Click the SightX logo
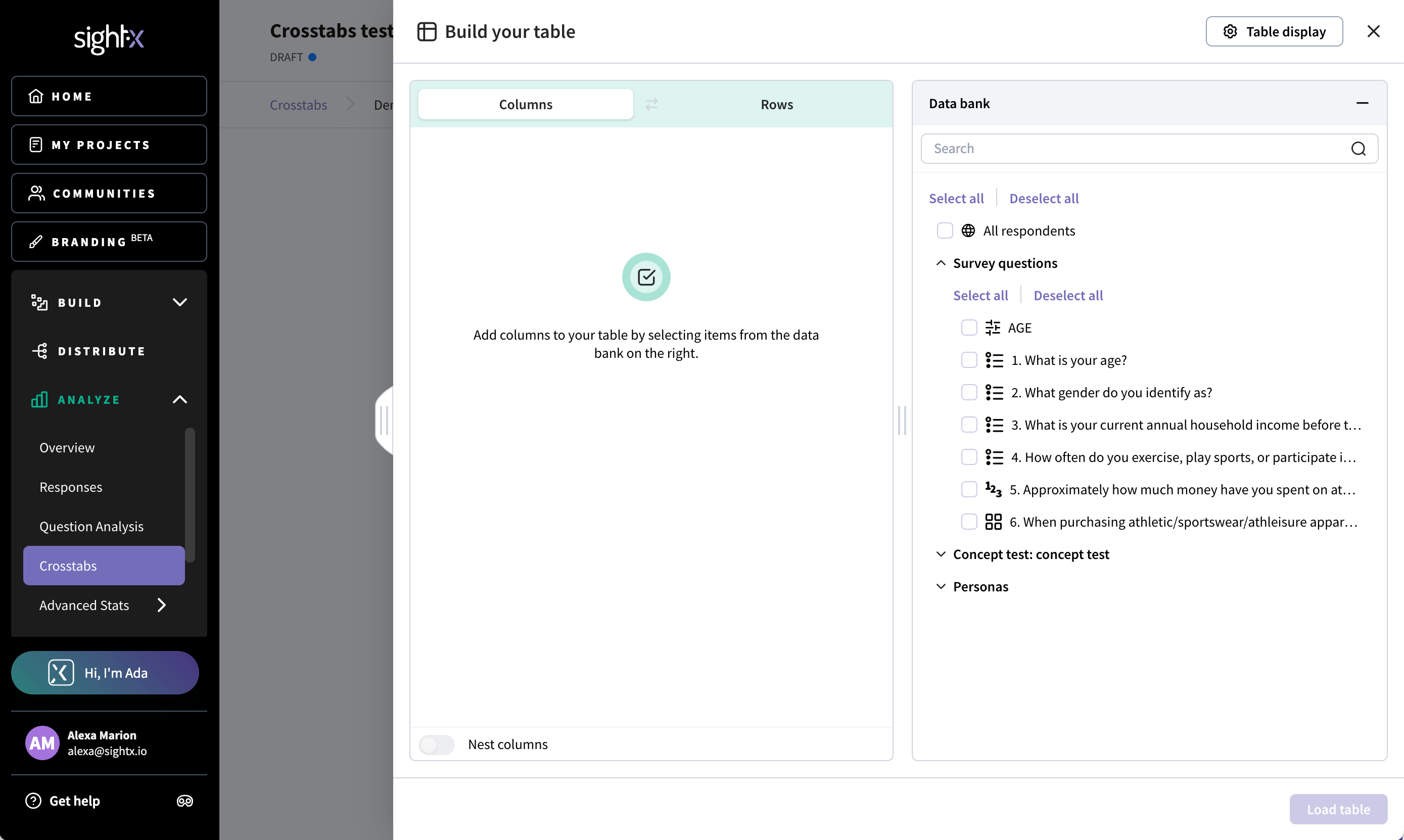1404x840 pixels. pos(109,38)
